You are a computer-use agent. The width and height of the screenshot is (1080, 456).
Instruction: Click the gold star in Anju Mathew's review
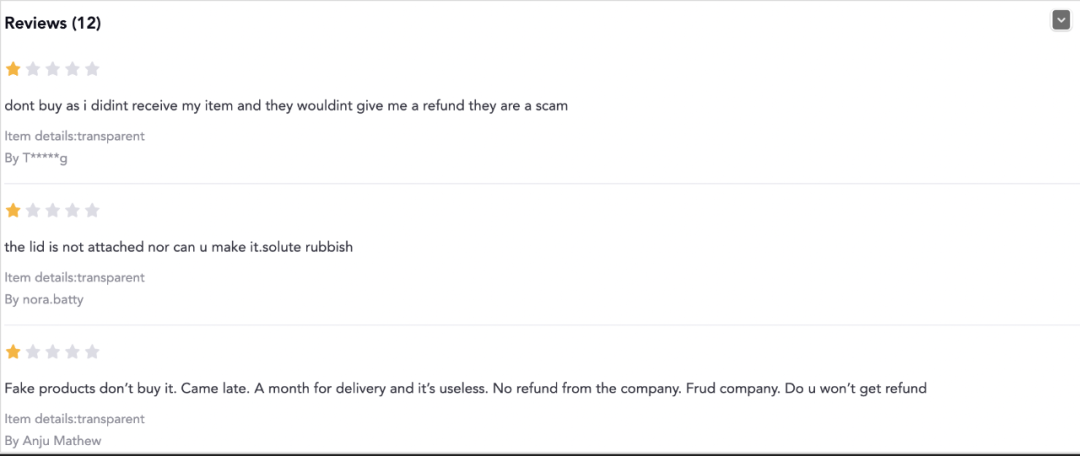(13, 352)
